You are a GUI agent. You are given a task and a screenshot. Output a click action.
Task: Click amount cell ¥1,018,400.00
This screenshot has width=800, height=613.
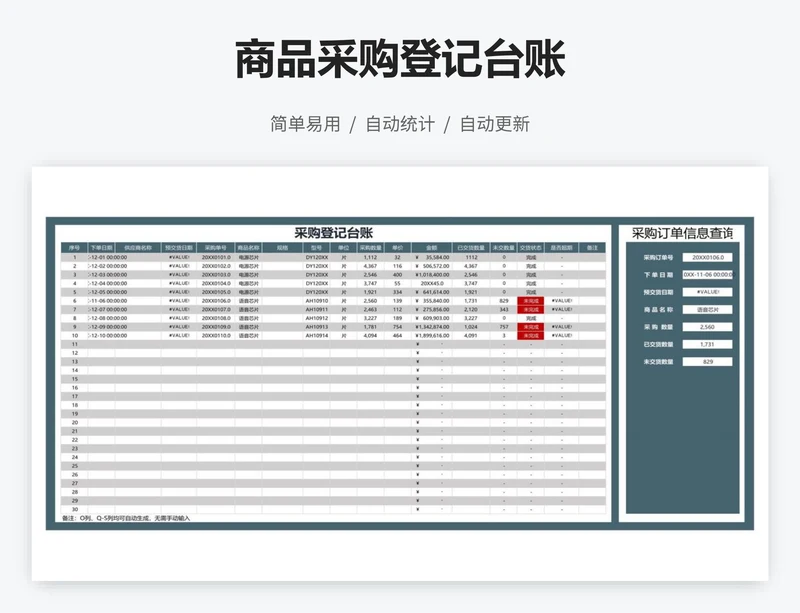[432, 275]
